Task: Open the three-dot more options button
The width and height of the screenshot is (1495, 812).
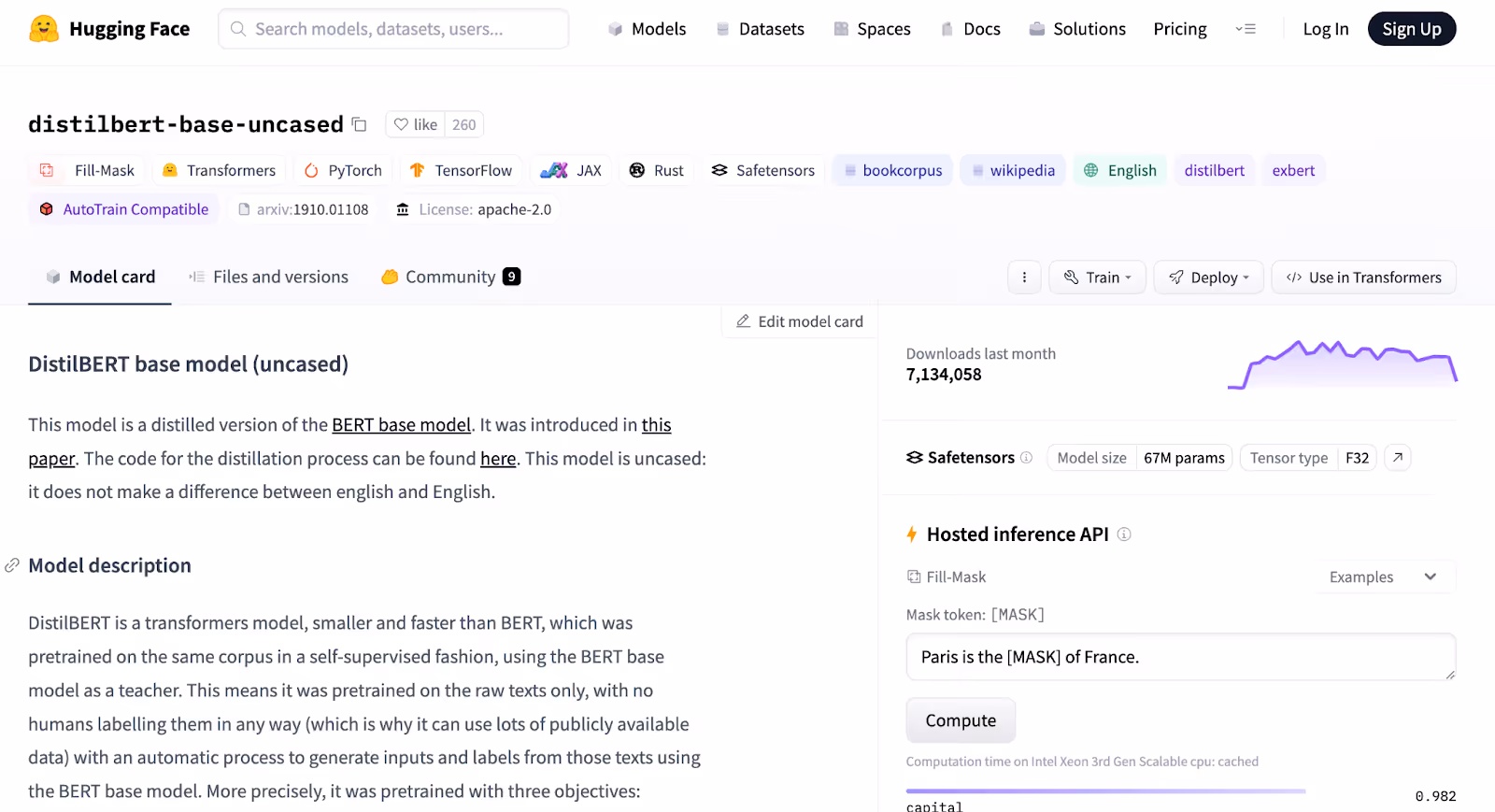Action: [x=1024, y=278]
